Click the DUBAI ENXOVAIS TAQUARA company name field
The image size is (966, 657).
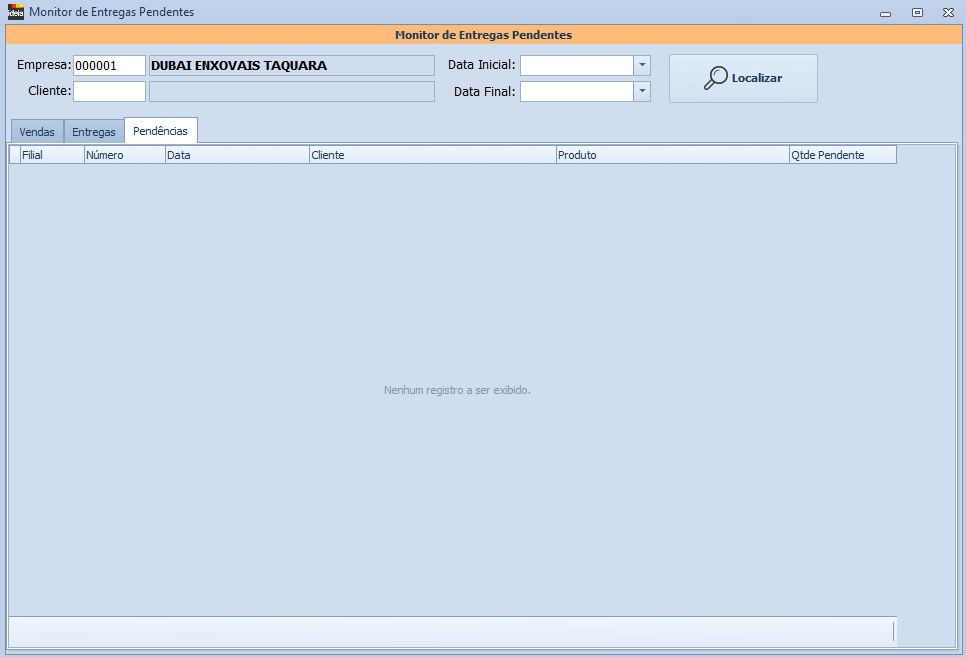tap(291, 66)
